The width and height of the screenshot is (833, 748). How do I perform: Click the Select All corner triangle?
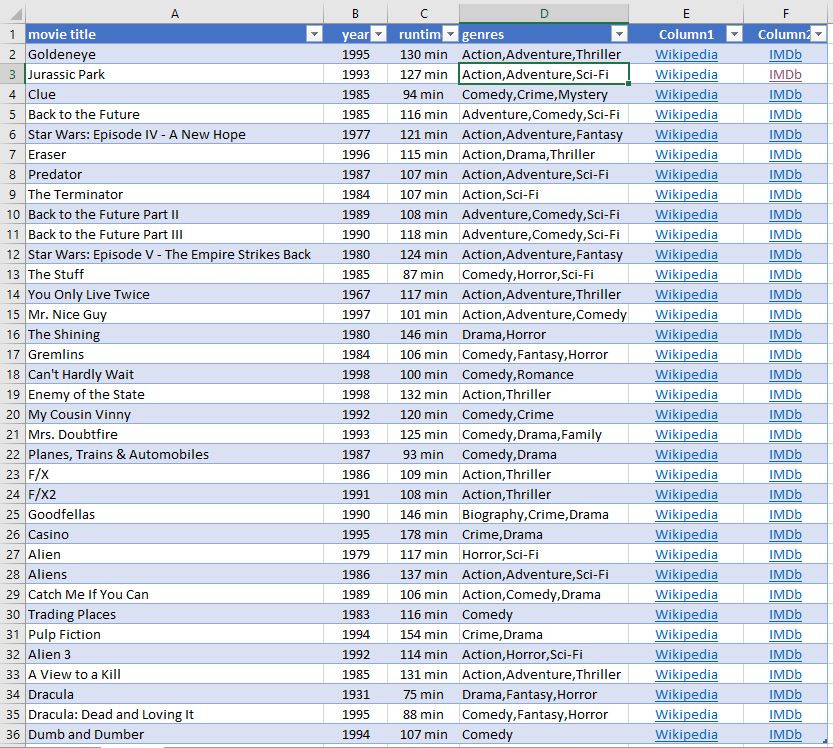coord(15,14)
